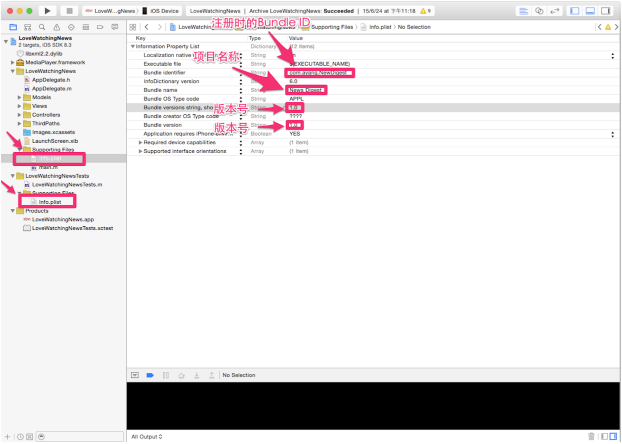622x444 pixels.
Task: Collapse the LoveWatchingNewsTests group
Action: 13,176
